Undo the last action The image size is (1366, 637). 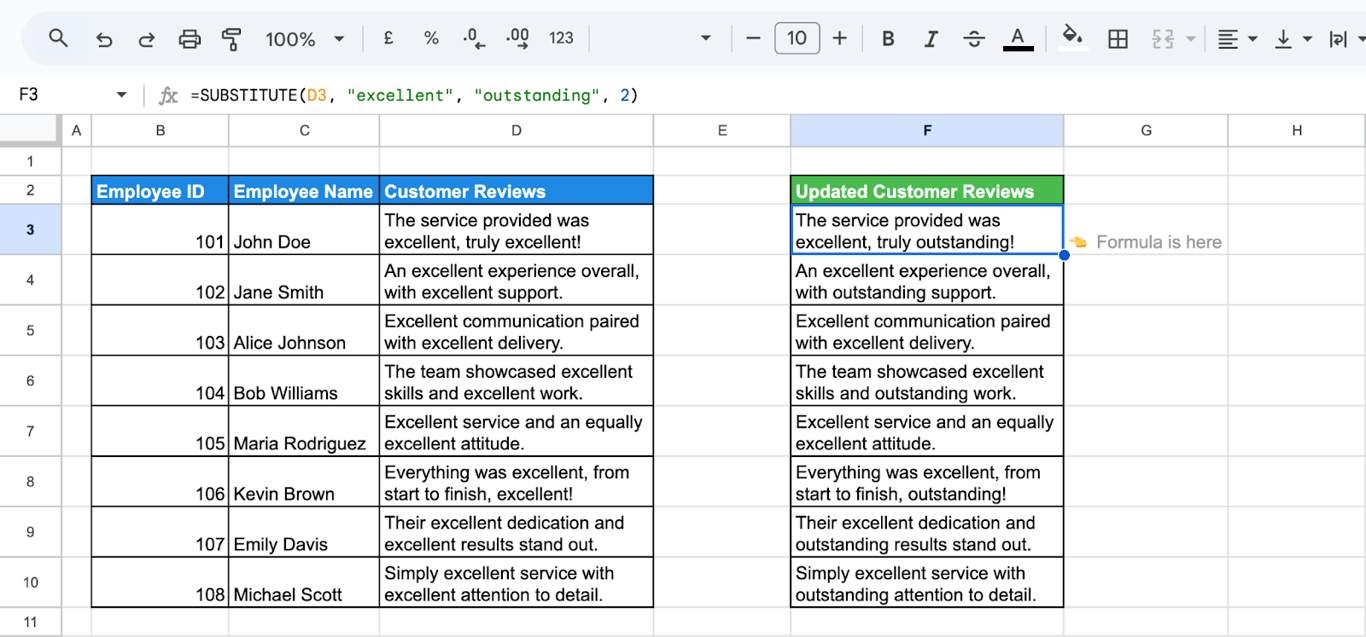pyautogui.click(x=104, y=39)
